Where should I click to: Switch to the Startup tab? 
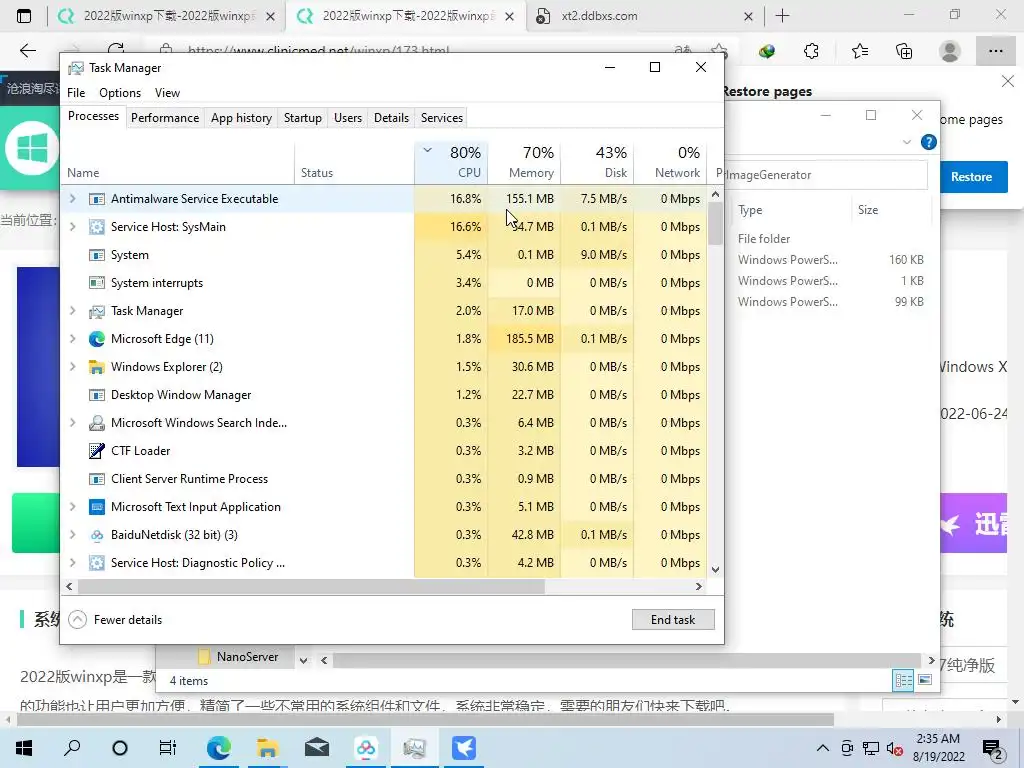pyautogui.click(x=302, y=118)
